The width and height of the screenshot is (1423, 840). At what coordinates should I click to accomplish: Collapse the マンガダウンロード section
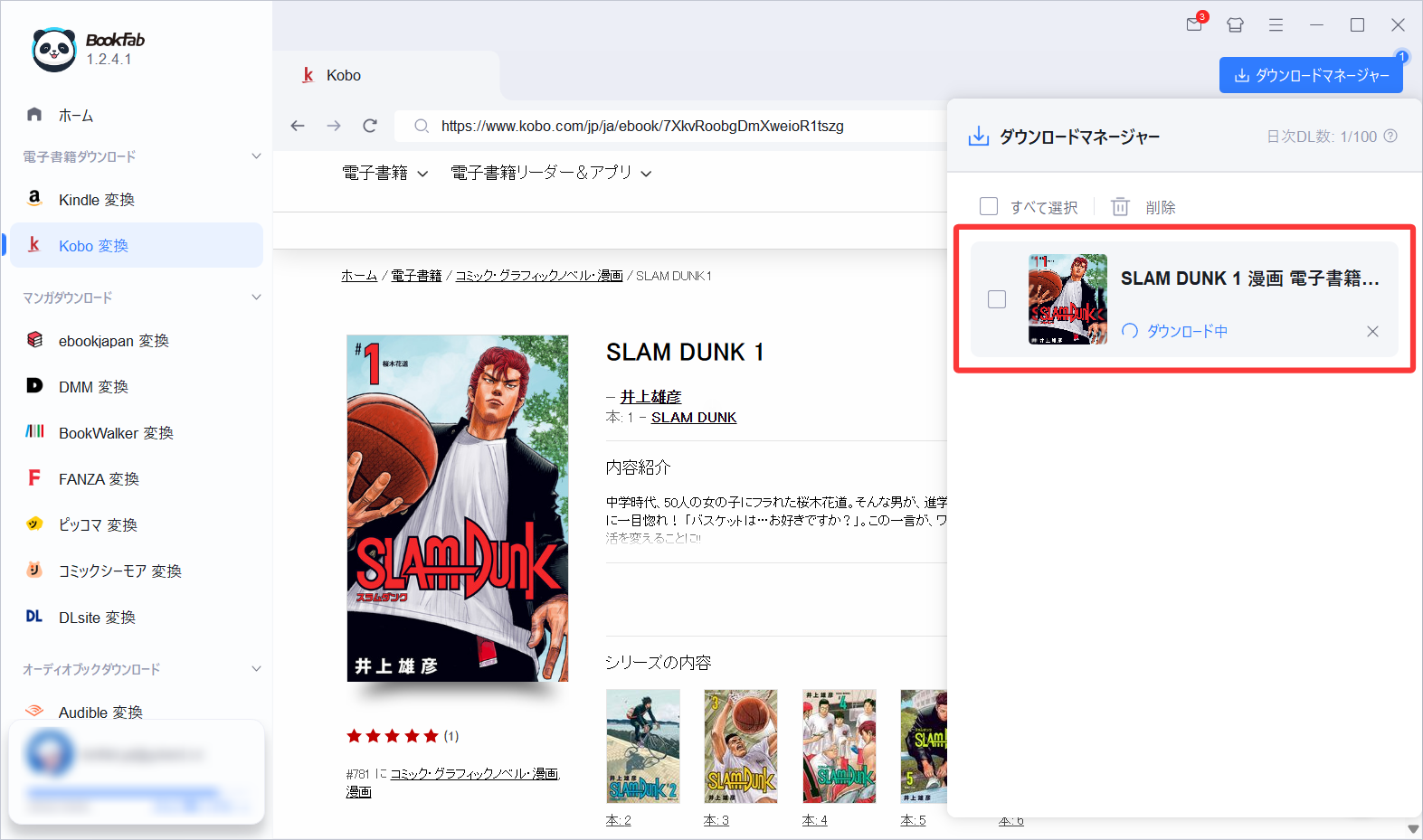click(x=256, y=297)
